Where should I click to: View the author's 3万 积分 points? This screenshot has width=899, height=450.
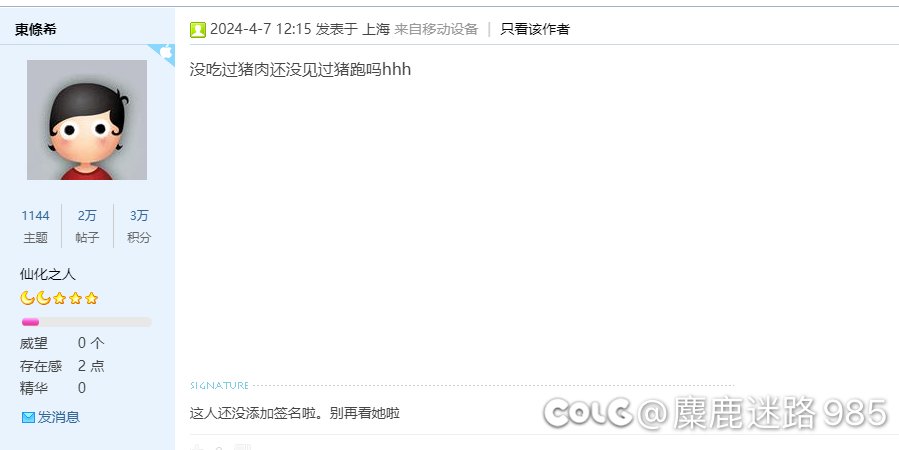click(139, 226)
